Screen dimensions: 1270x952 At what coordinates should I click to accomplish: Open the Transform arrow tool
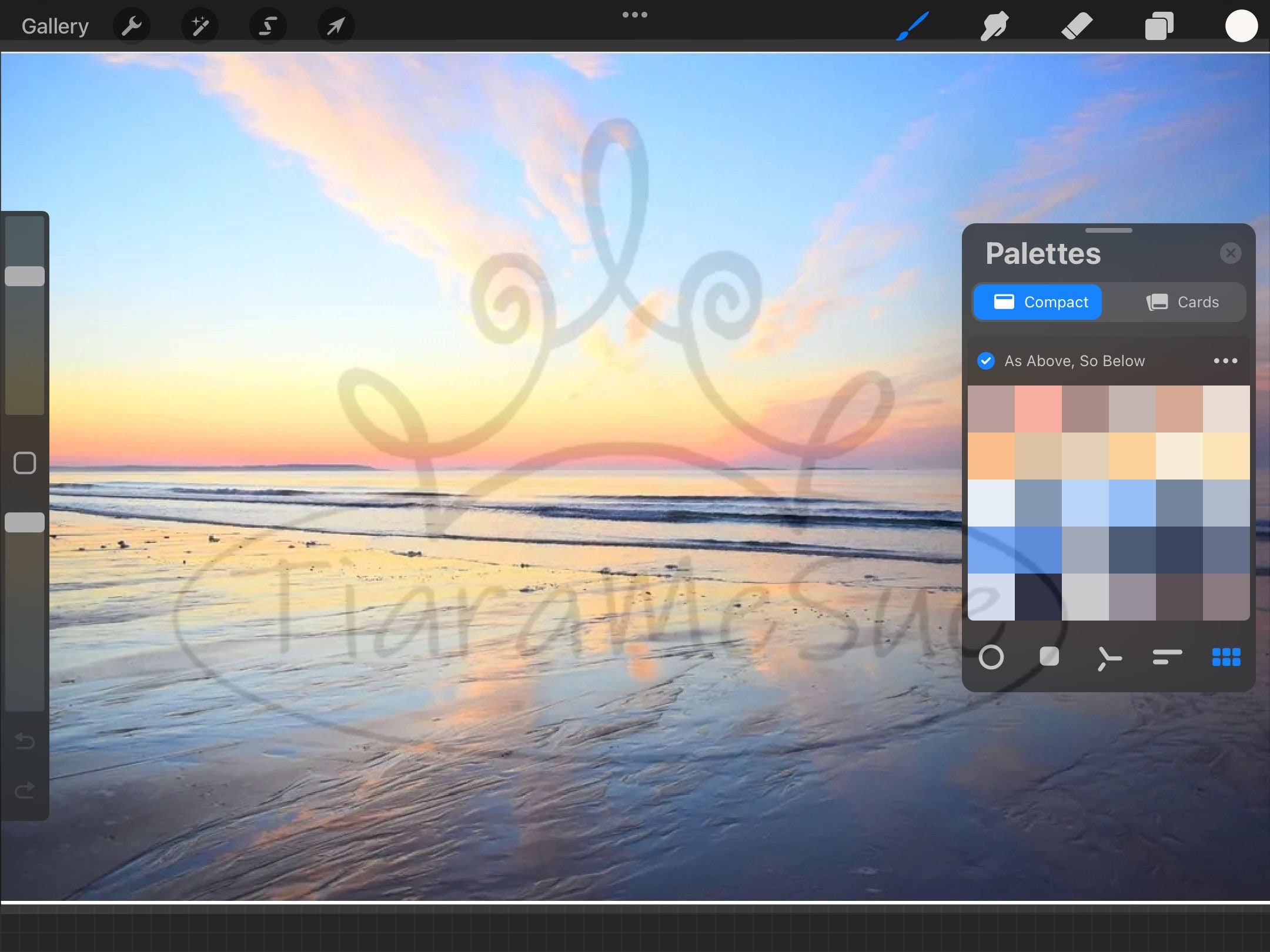335,25
